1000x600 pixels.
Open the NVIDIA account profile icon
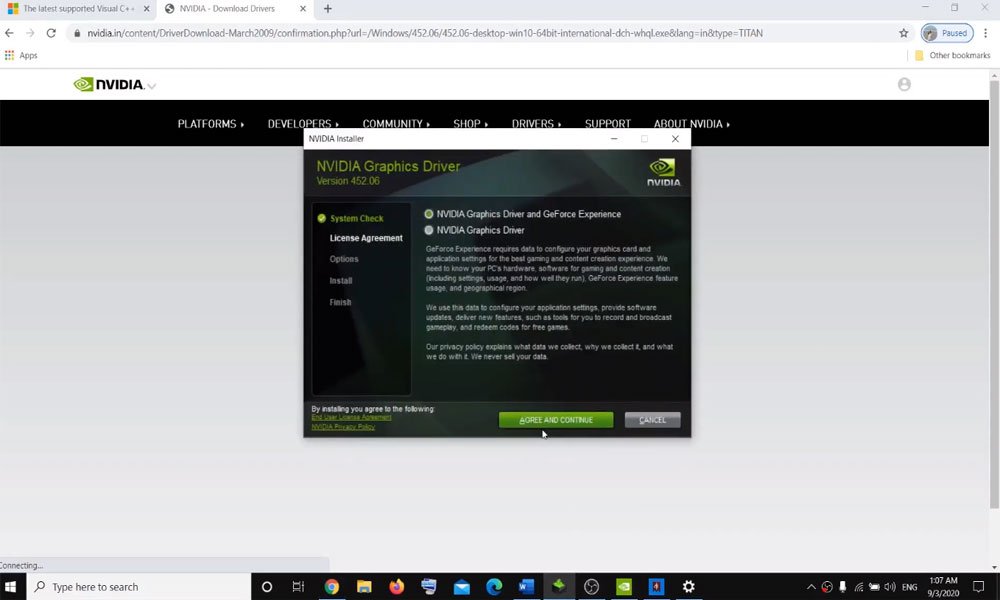[x=904, y=84]
